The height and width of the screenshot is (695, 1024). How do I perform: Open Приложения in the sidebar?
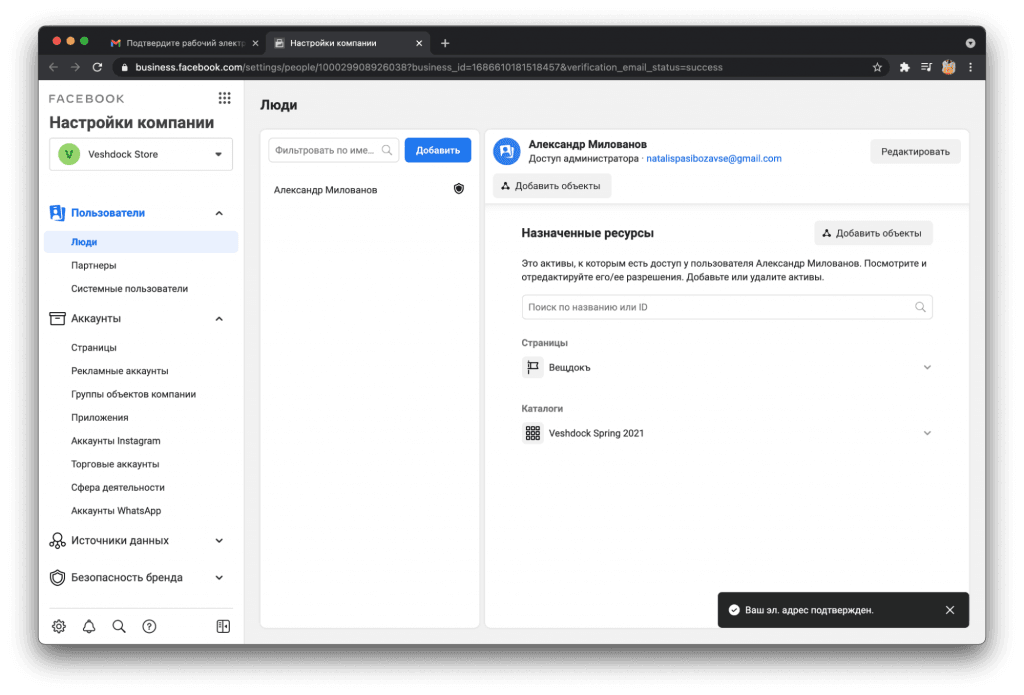coord(99,417)
